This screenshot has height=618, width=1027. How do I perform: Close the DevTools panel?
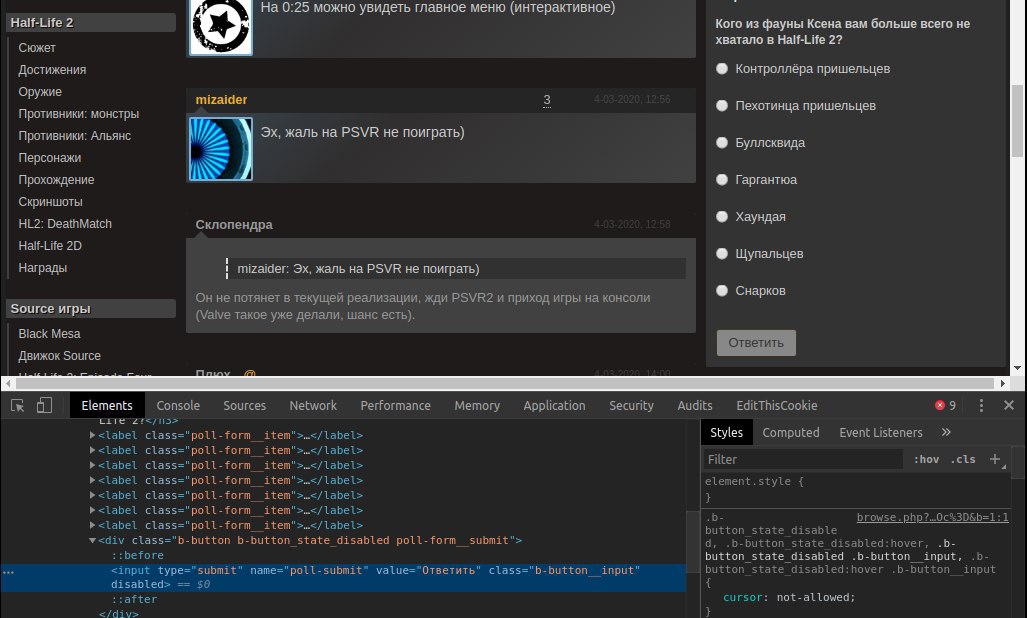(x=1009, y=406)
